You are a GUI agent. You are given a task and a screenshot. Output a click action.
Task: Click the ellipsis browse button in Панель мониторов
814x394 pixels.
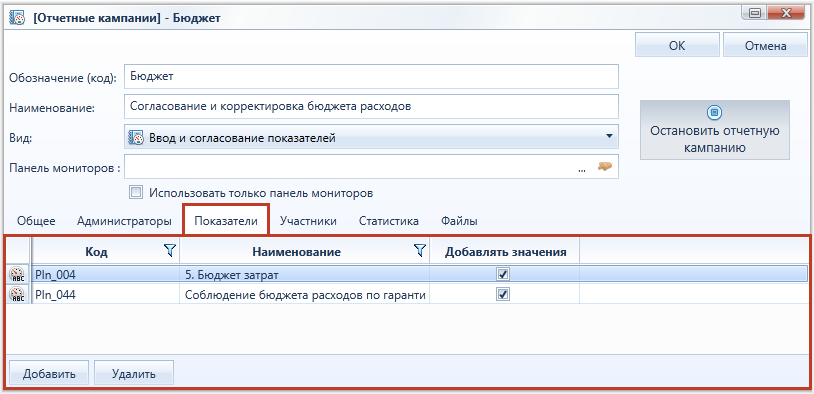tap(582, 168)
